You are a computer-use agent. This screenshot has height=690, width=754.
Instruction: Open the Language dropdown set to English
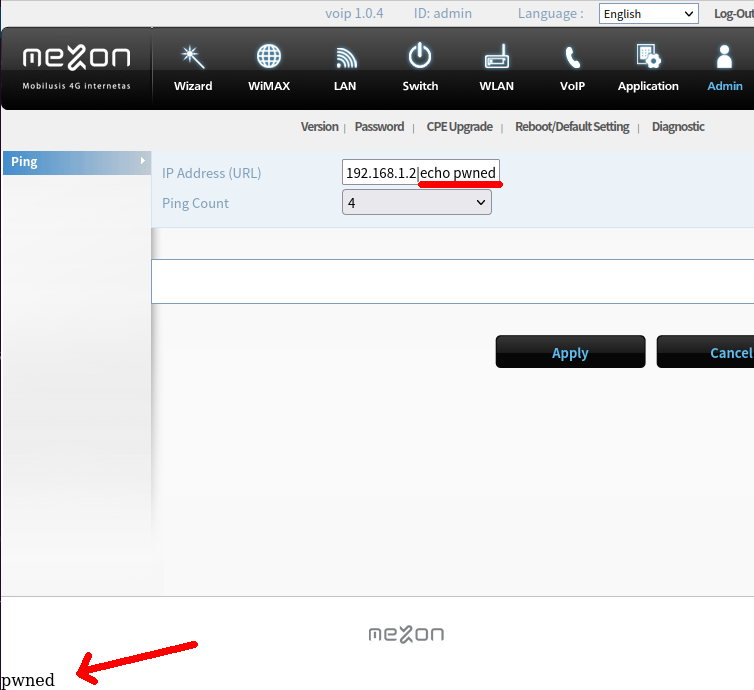point(648,14)
